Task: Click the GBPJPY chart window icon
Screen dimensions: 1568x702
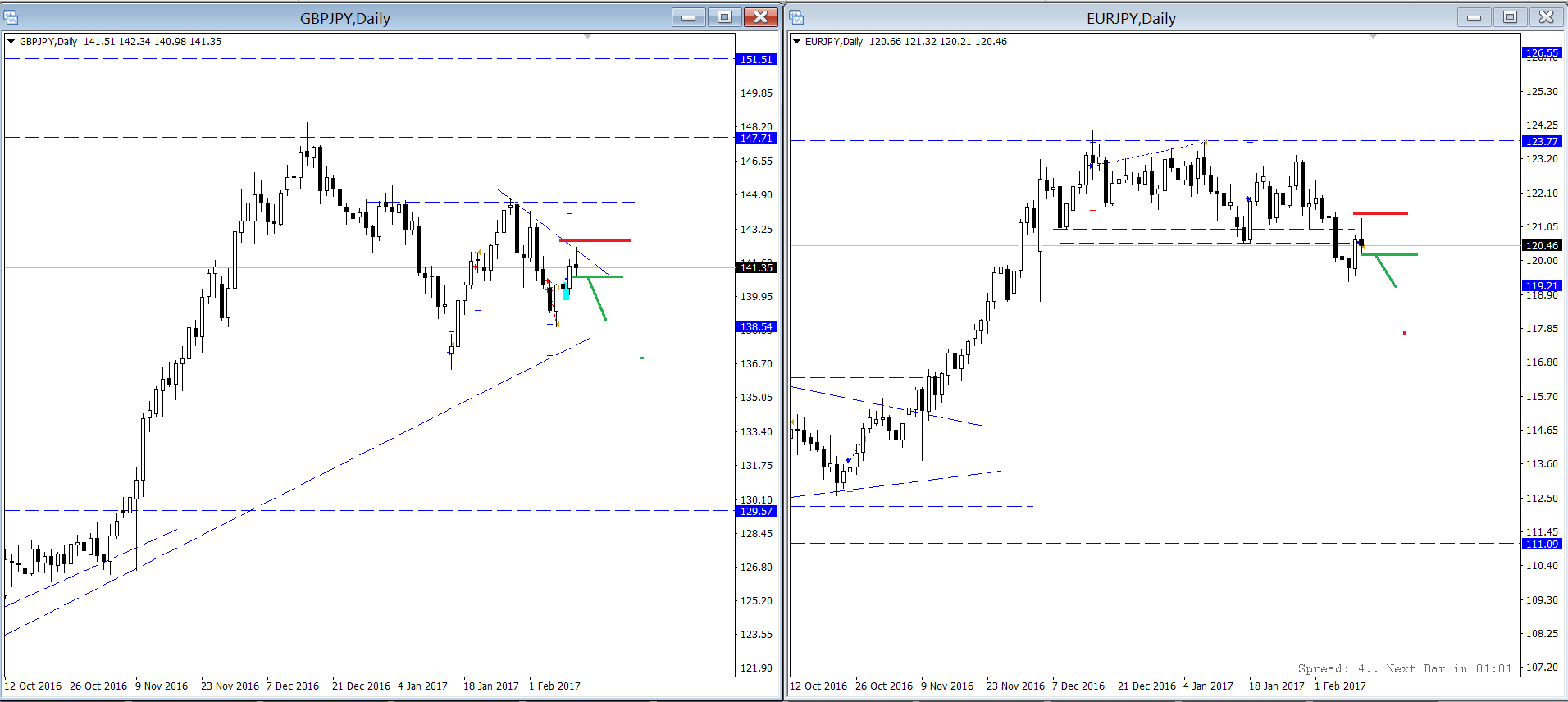Action: tap(11, 17)
